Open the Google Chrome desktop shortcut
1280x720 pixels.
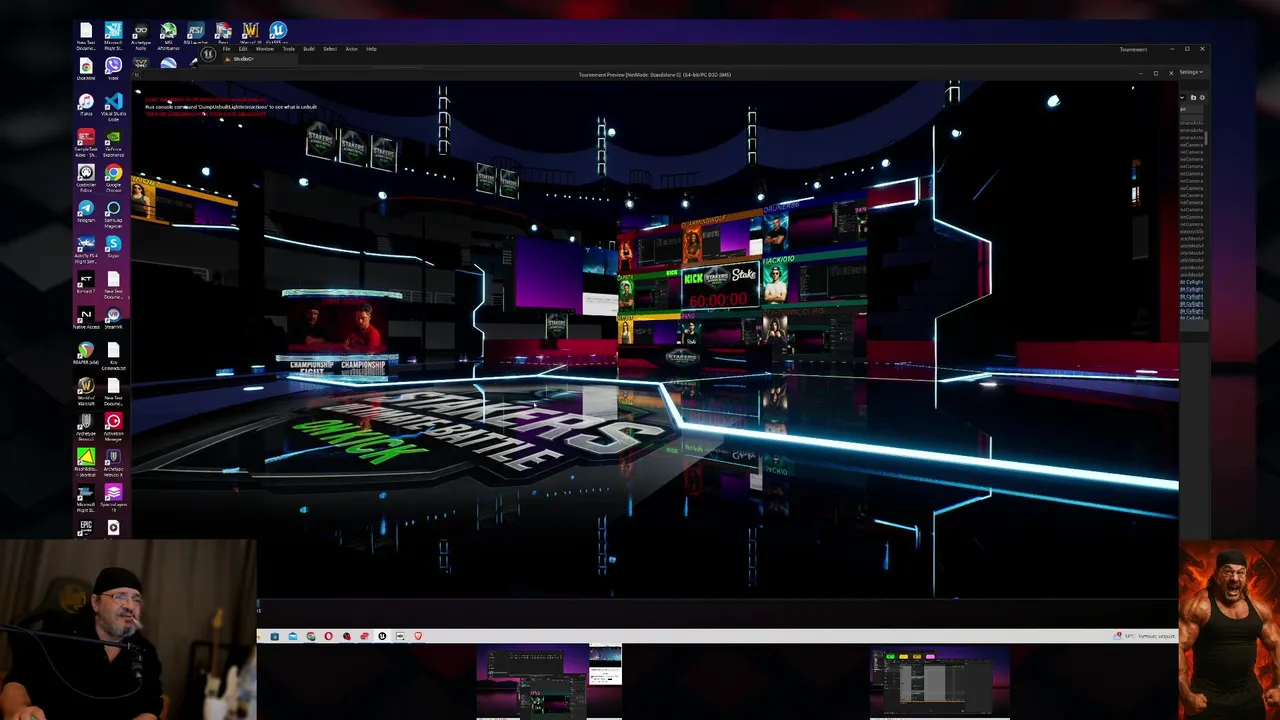113,175
